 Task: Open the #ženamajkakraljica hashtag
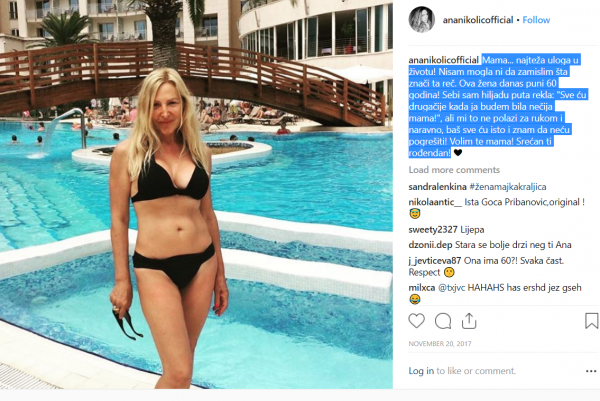[x=508, y=187]
